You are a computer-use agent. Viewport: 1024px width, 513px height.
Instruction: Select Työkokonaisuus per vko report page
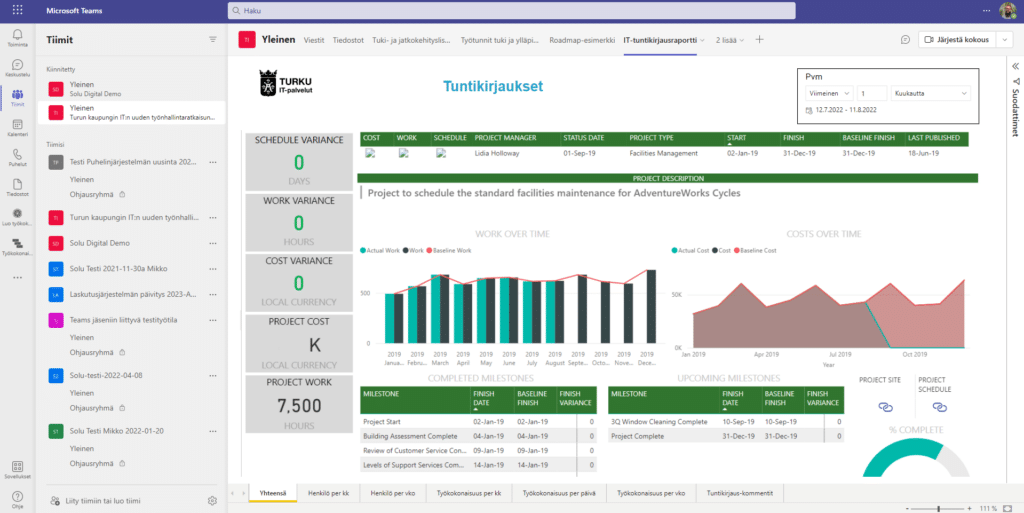(651, 493)
